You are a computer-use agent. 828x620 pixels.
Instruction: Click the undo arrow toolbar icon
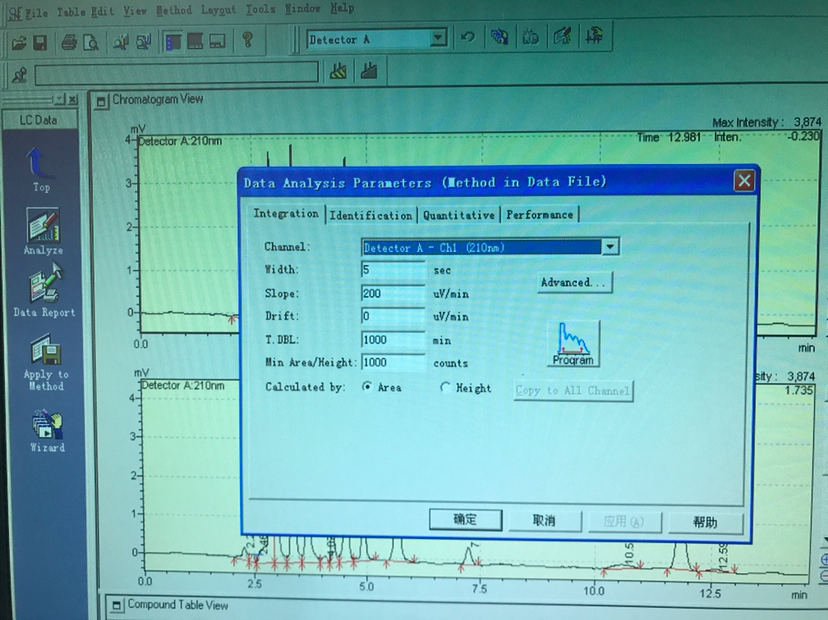[x=467, y=36]
